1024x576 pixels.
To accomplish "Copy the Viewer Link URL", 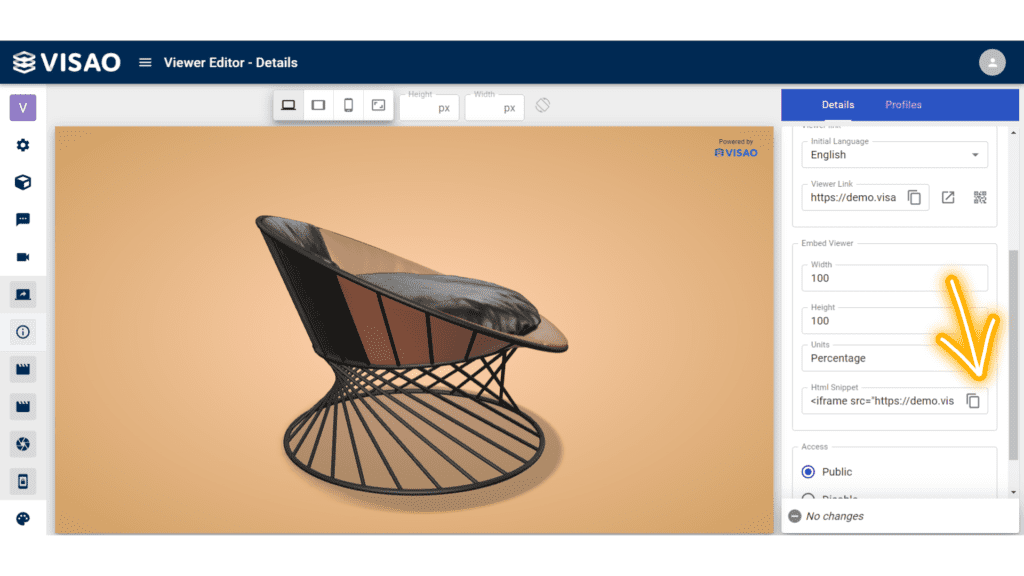I will [x=914, y=197].
